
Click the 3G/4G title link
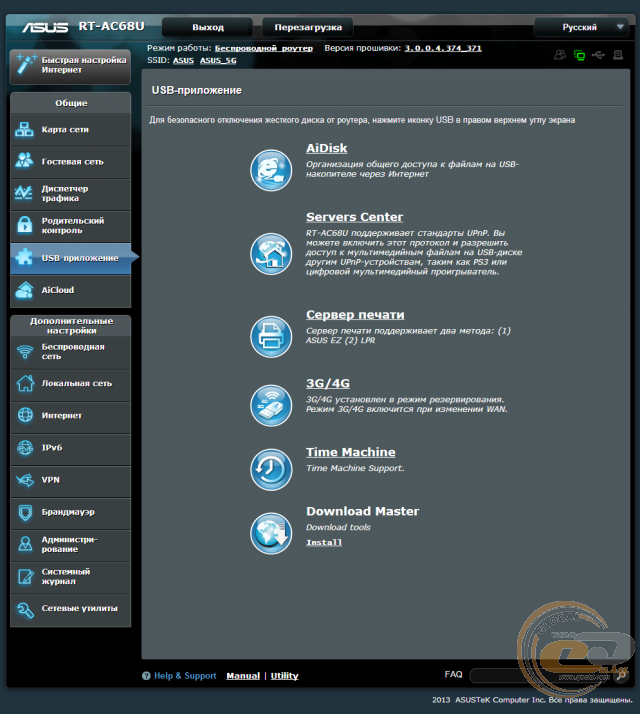[x=328, y=383]
